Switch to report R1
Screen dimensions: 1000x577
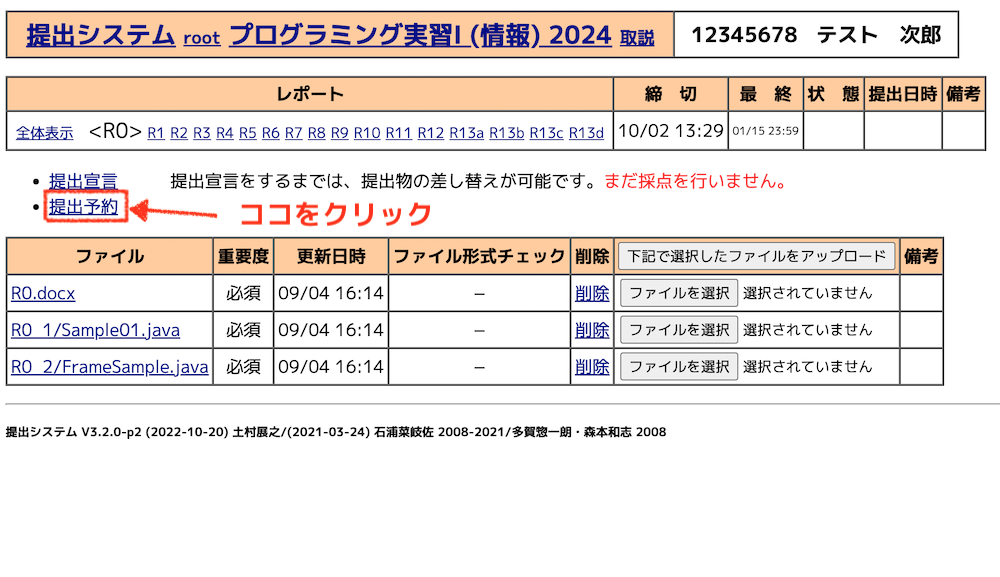pyautogui.click(x=156, y=133)
